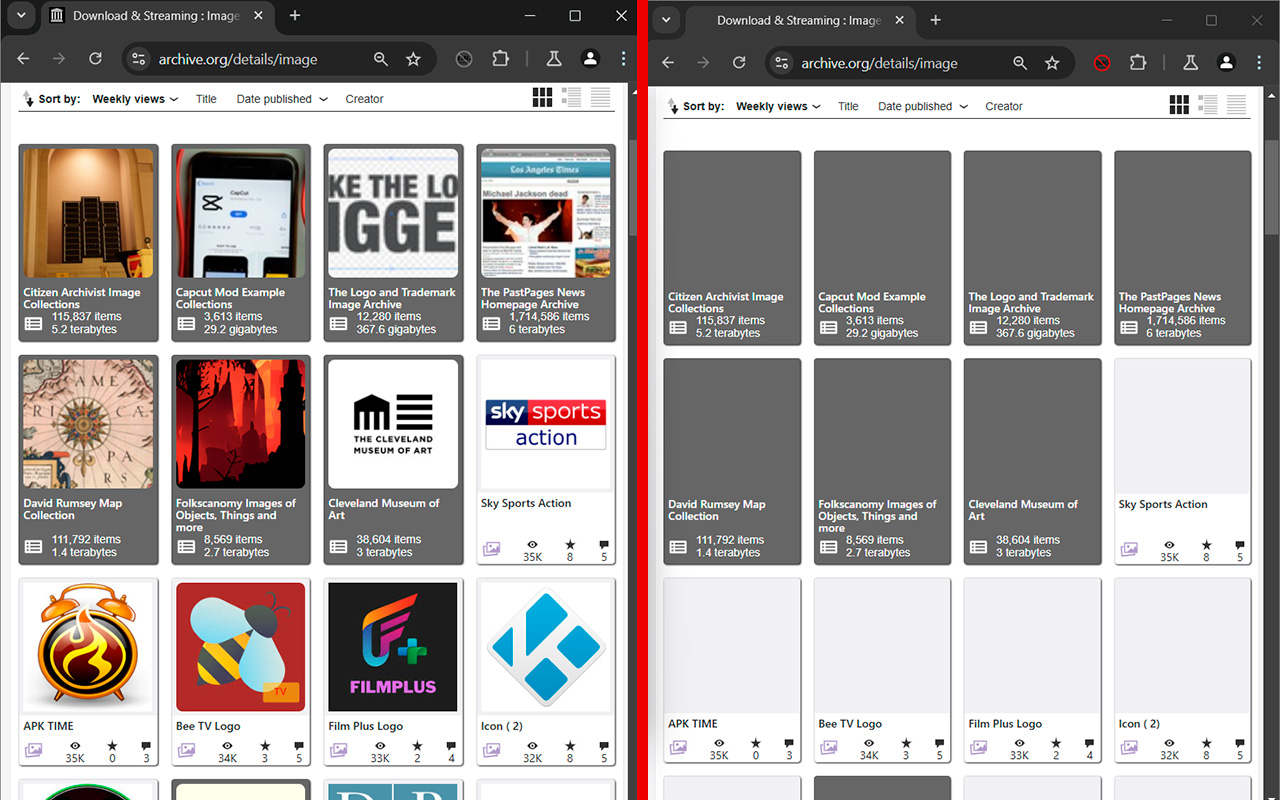
Task: Switch to extended list view in left window
Action: click(x=571, y=97)
